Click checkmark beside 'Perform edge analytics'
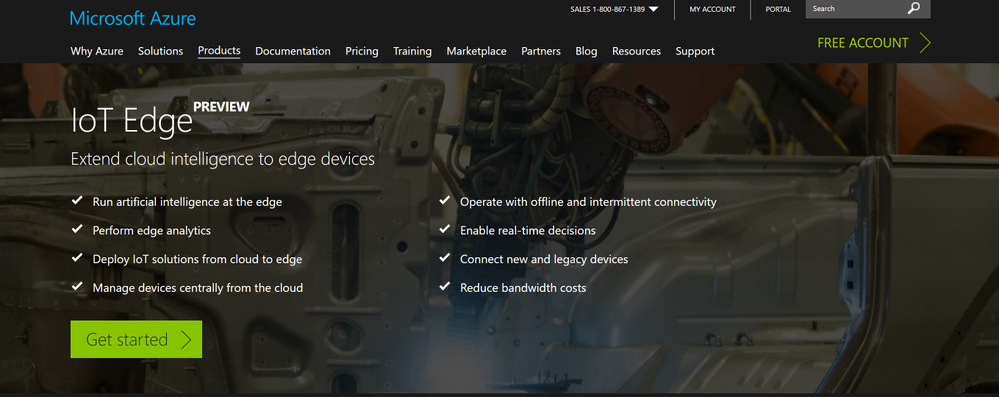This screenshot has width=999, height=397. pos(77,229)
